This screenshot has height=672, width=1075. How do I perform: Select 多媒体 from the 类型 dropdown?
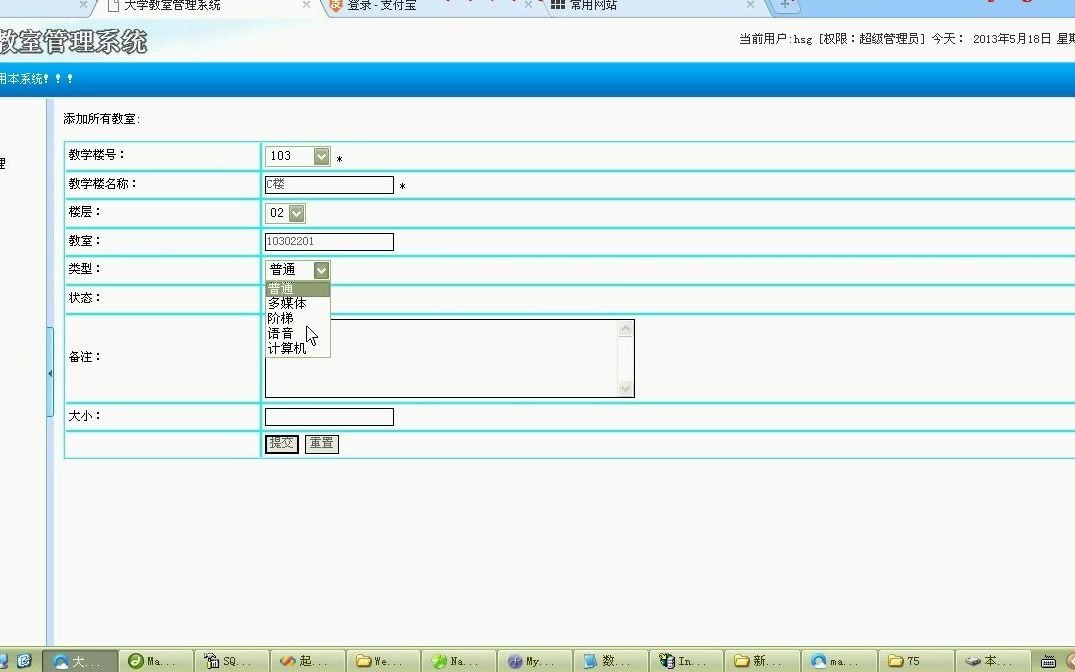click(287, 302)
